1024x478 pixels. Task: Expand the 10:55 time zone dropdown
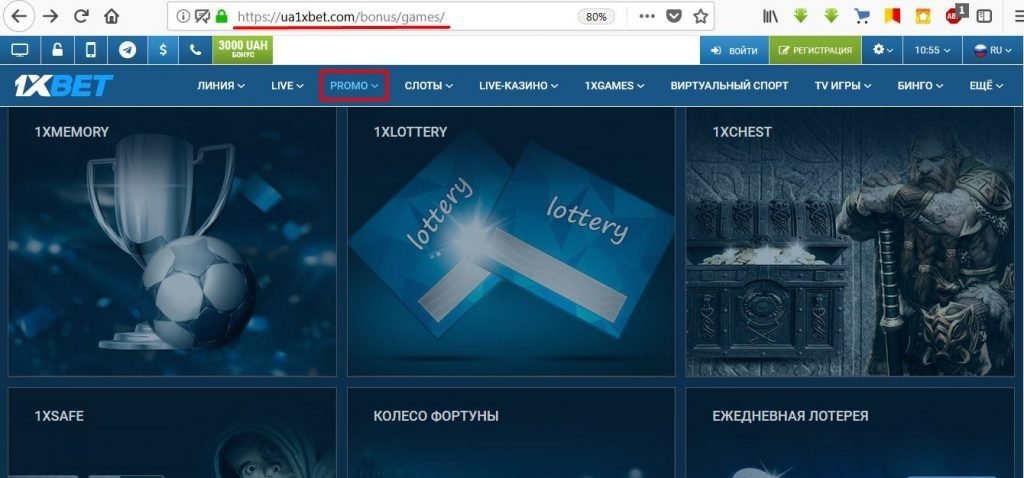point(933,50)
